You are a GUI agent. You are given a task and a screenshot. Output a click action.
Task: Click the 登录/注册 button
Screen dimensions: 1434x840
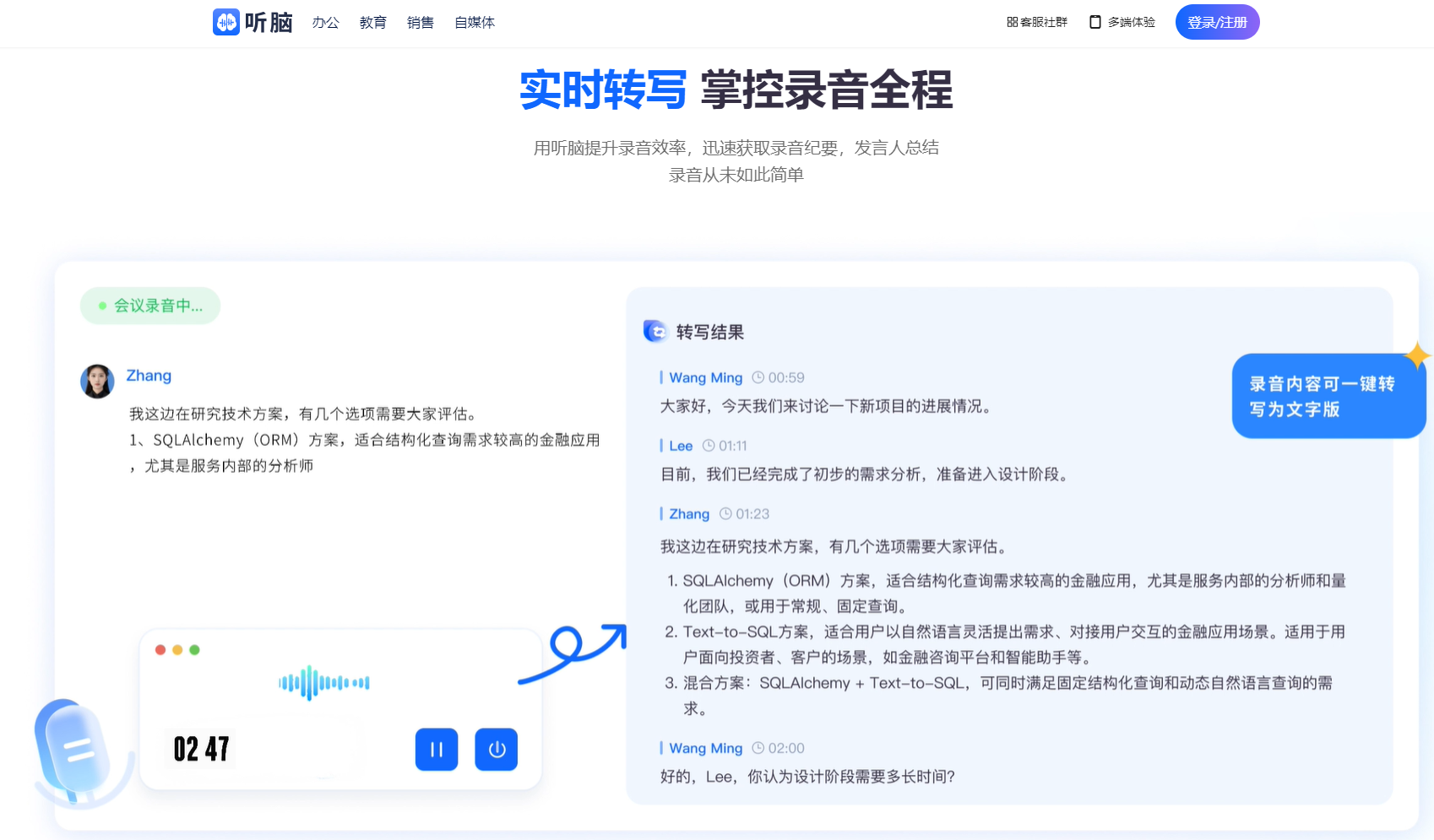click(x=1217, y=22)
